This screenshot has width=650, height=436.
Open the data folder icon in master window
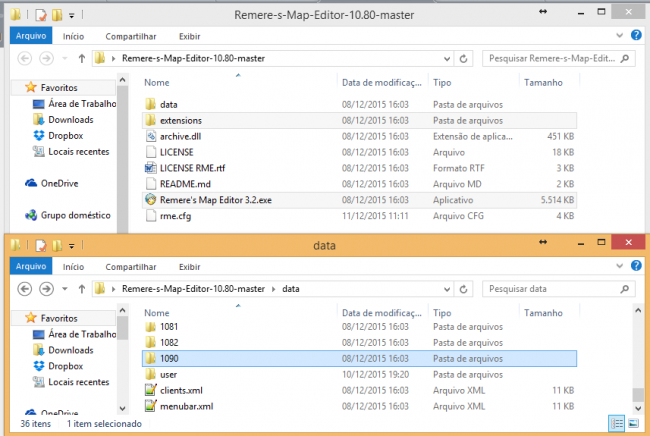150,104
